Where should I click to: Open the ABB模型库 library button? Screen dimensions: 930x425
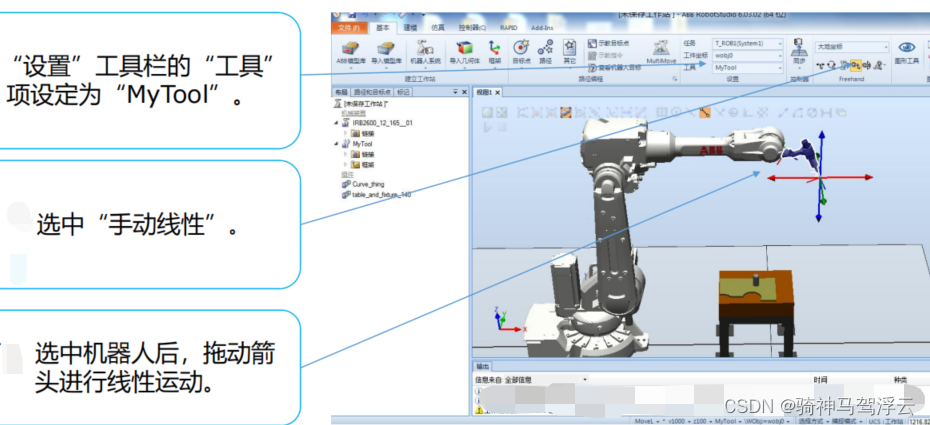pos(353,53)
